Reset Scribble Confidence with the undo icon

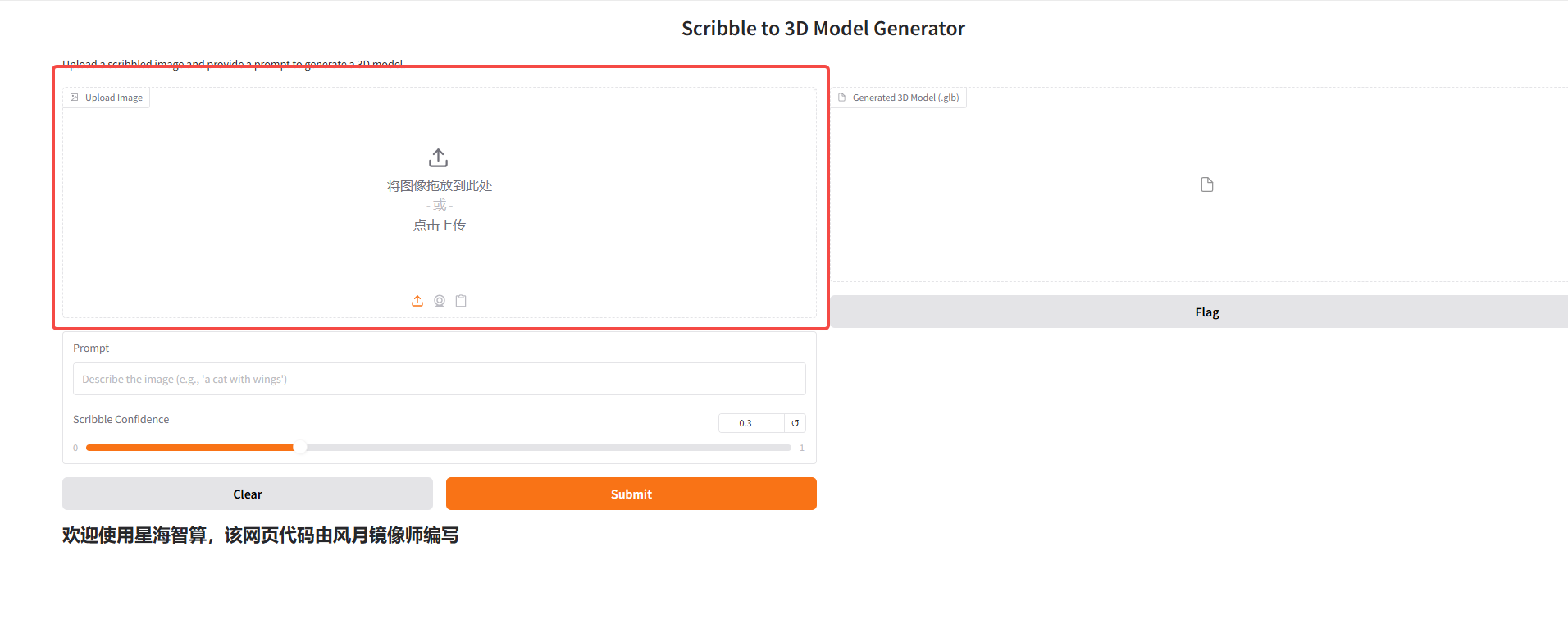pyautogui.click(x=795, y=423)
